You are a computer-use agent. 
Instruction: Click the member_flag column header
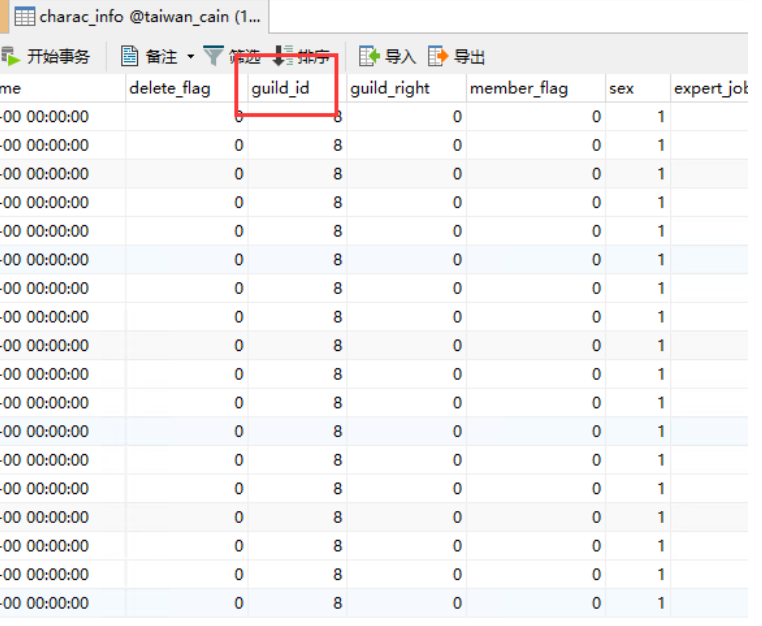519,88
